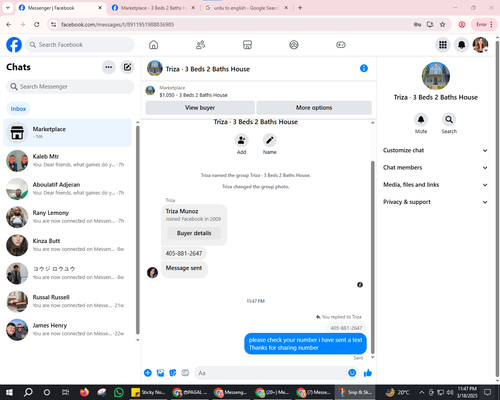Open WhatsApp from the taskbar

(x=119, y=392)
